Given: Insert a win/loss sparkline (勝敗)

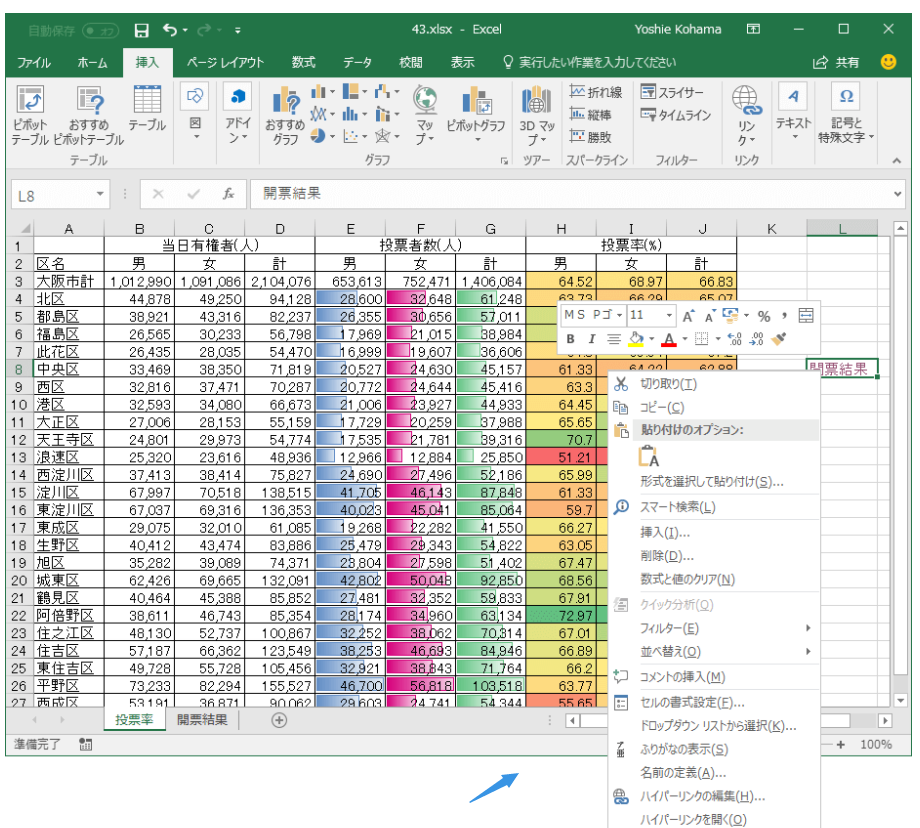Looking at the screenshot, I should coord(591,137).
